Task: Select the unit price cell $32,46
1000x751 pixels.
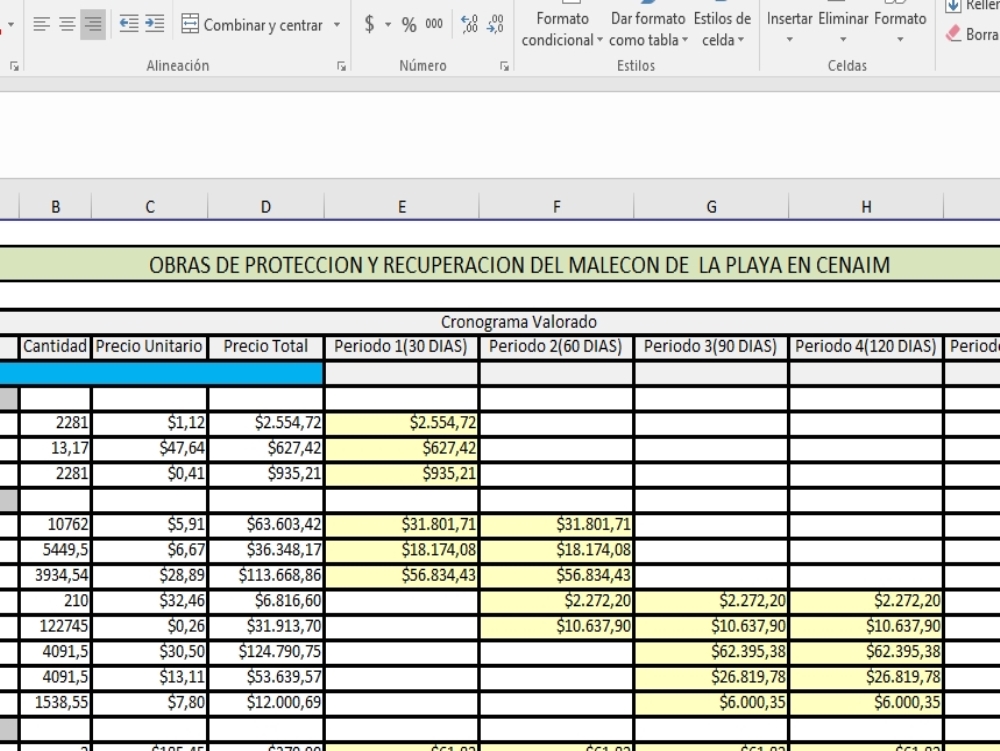Action: 149,601
